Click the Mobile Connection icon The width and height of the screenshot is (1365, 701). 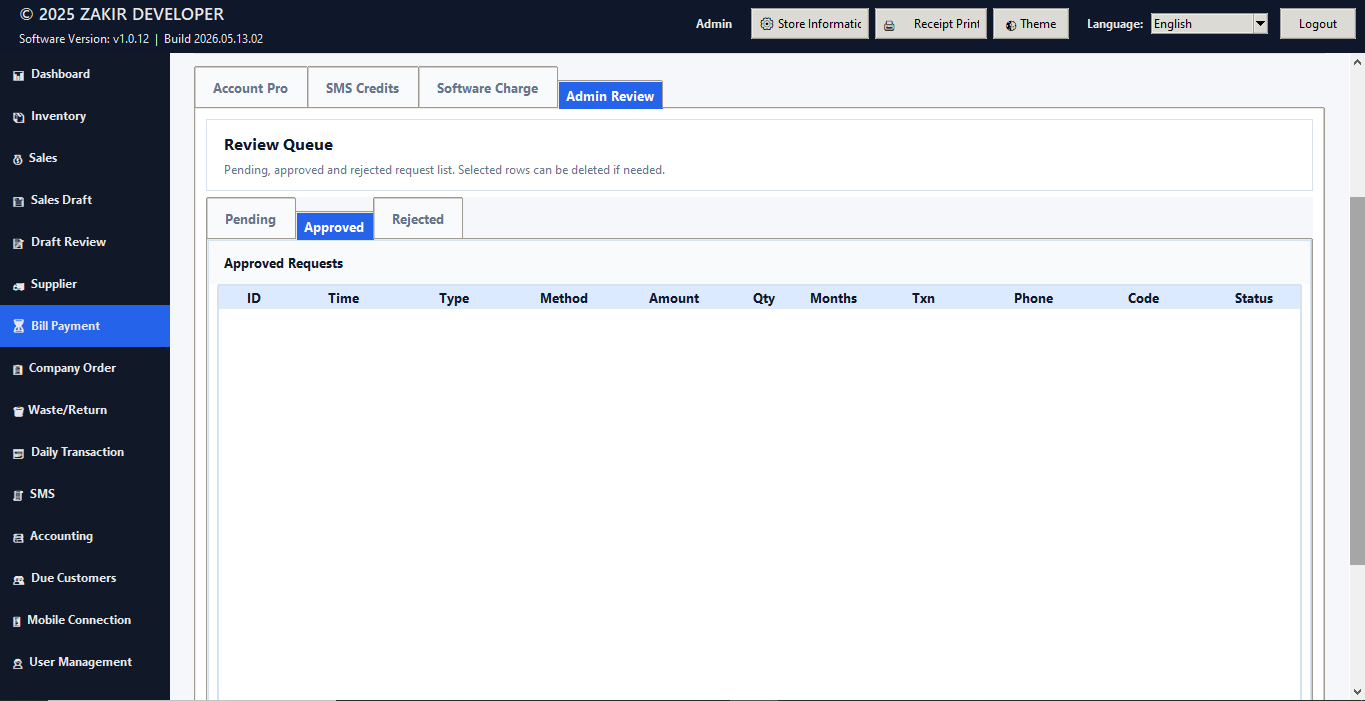coord(17,621)
